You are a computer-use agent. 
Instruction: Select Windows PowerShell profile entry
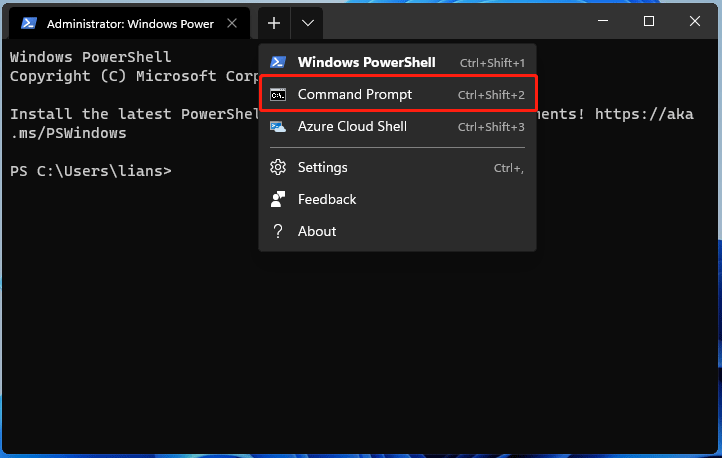coord(366,62)
